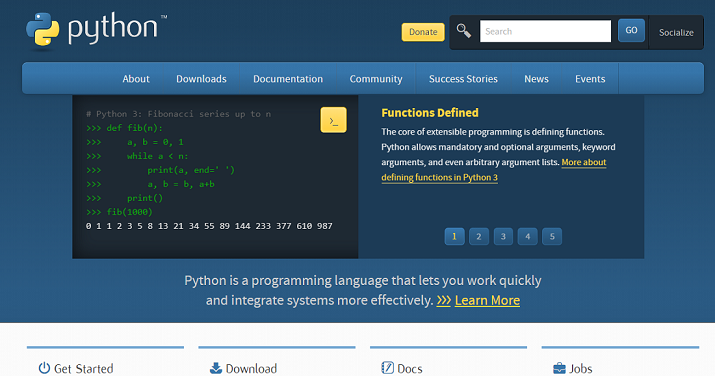Image resolution: width=715 pixels, height=376 pixels.
Task: Click the yellow Donate button
Action: click(x=423, y=32)
